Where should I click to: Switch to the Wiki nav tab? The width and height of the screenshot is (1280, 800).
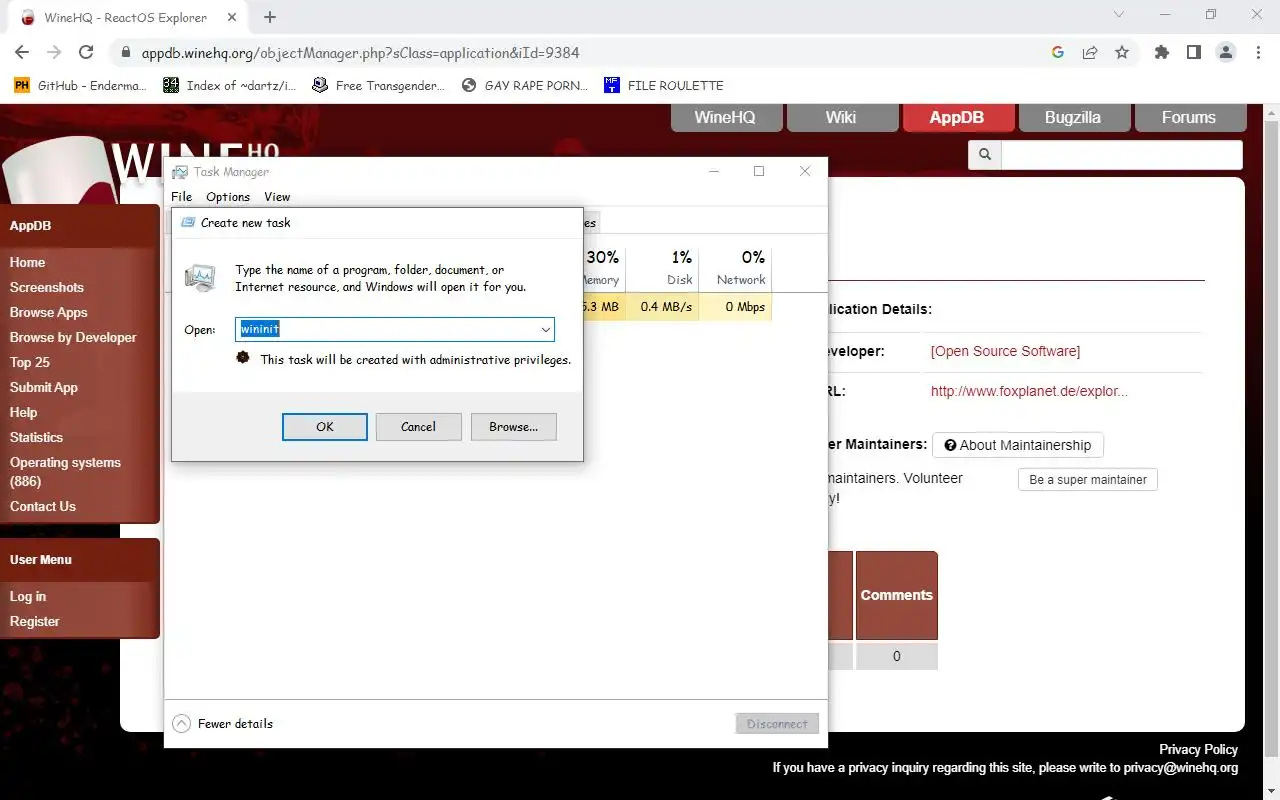coord(841,117)
